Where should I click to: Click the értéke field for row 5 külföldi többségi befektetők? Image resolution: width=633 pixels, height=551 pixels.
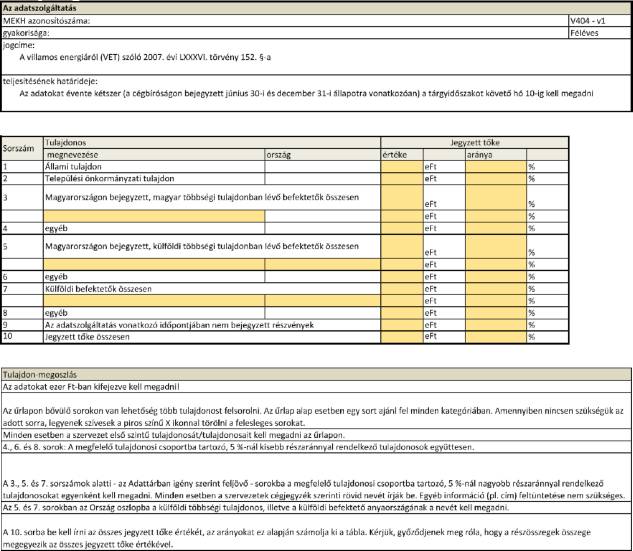click(402, 247)
